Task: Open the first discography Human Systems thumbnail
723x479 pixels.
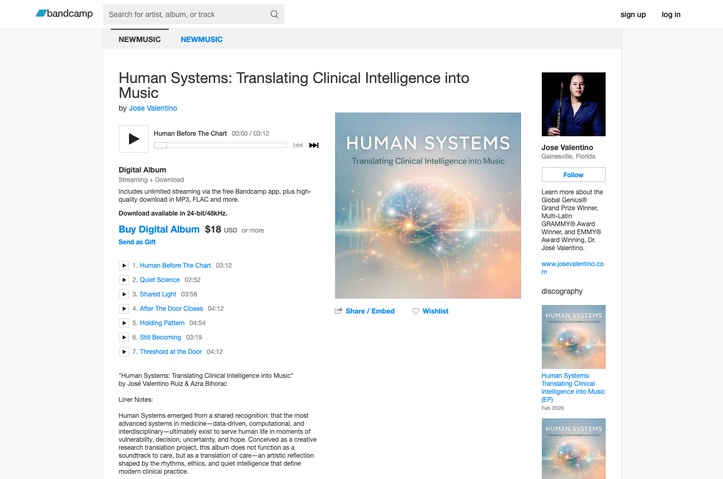Action: click(x=574, y=337)
